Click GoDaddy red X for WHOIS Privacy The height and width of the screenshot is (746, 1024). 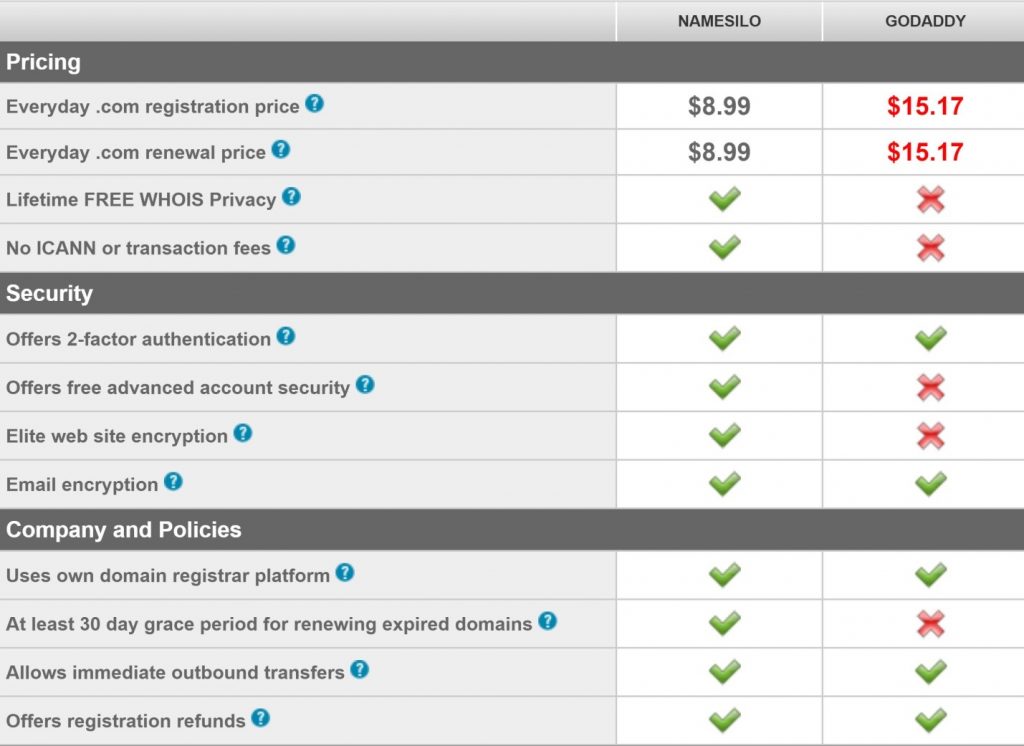pos(931,199)
